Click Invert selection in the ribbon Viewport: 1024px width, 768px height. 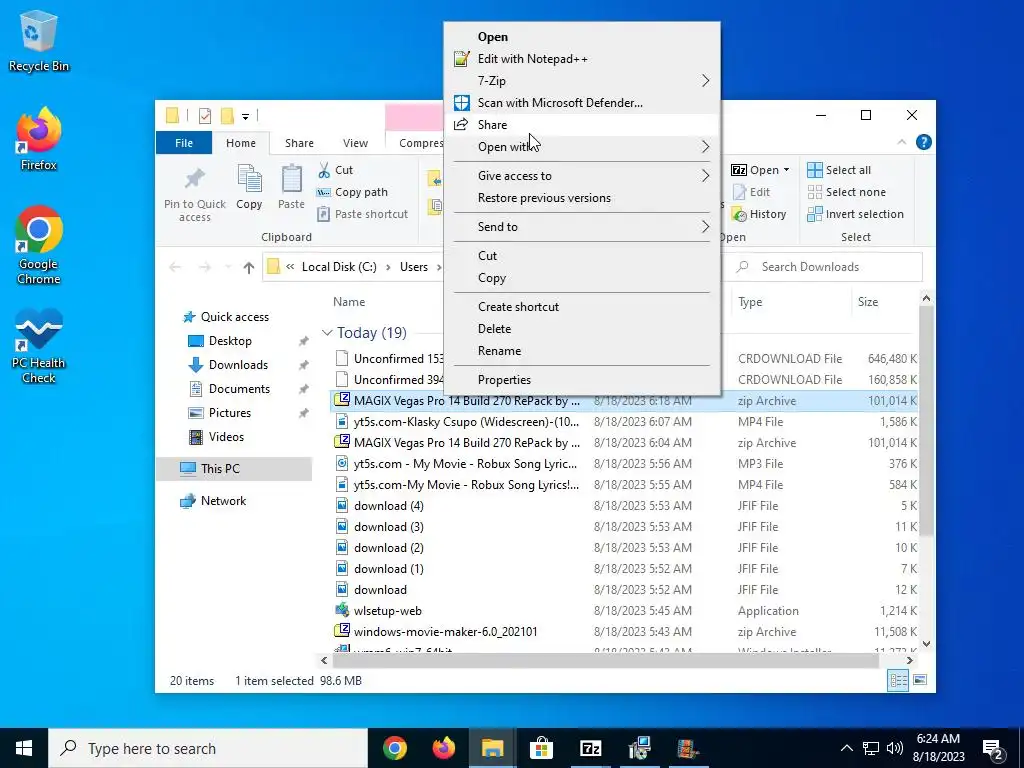pyautogui.click(x=856, y=214)
